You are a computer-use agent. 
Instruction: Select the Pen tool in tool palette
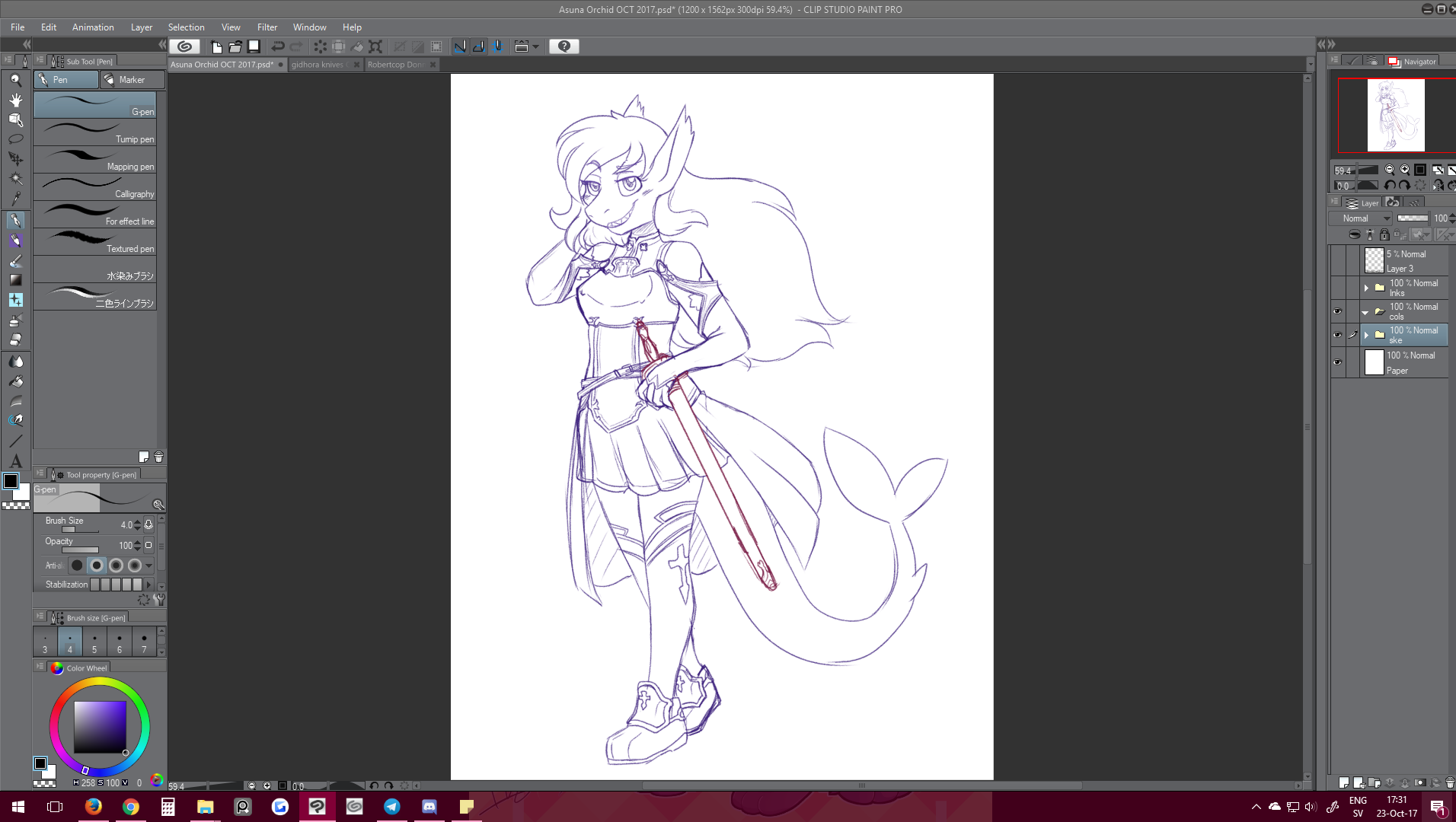15,221
